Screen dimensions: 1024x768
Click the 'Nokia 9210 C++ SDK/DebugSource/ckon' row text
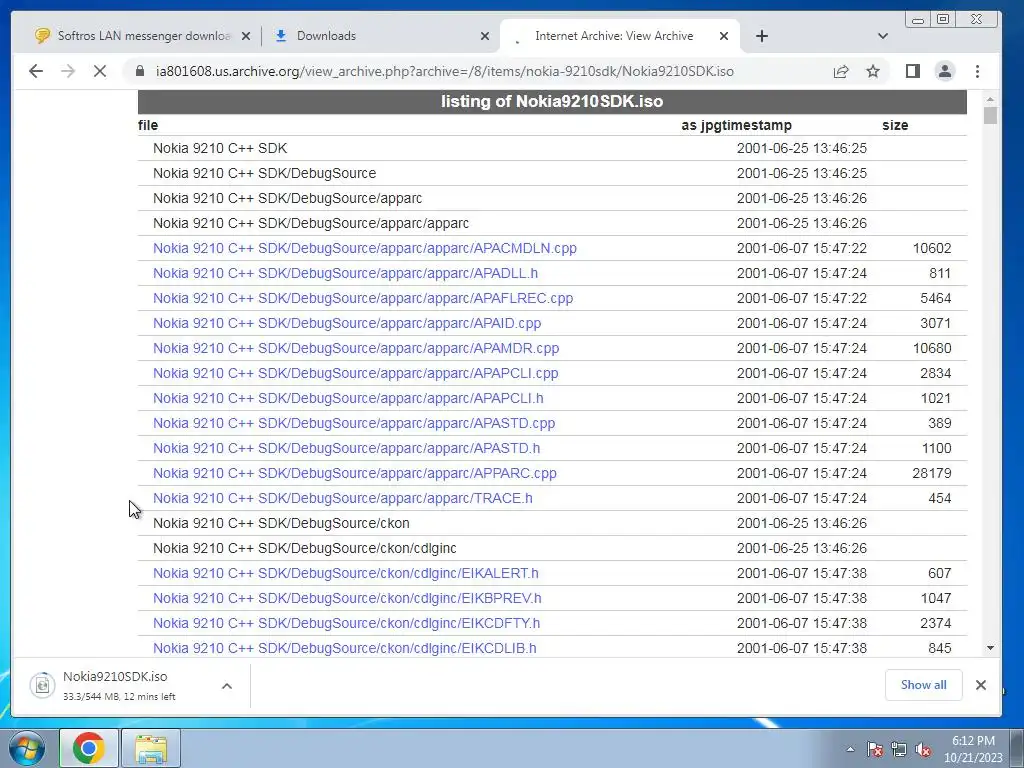281,523
